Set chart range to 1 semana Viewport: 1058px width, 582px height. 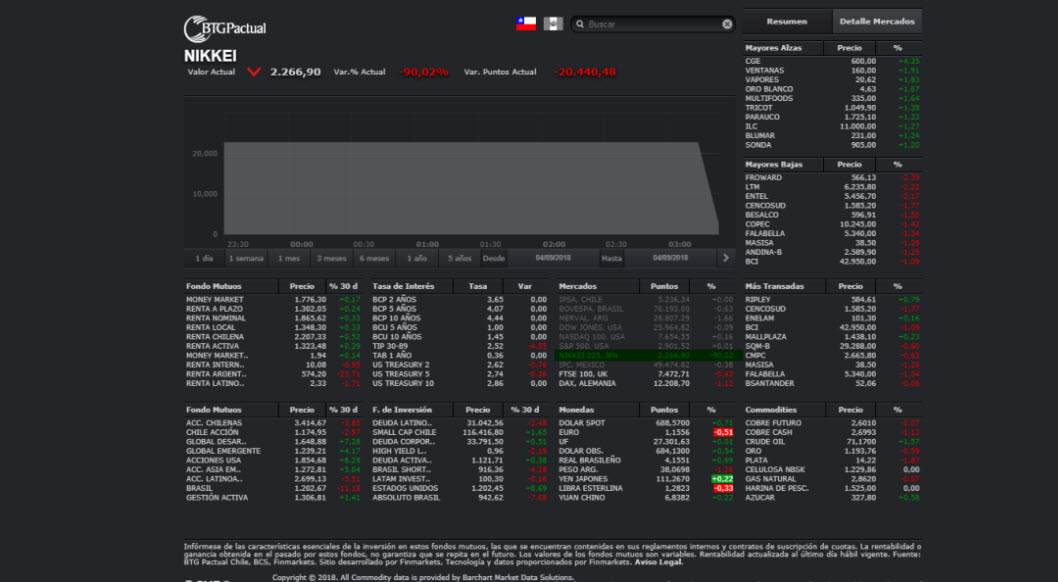[x=246, y=258]
